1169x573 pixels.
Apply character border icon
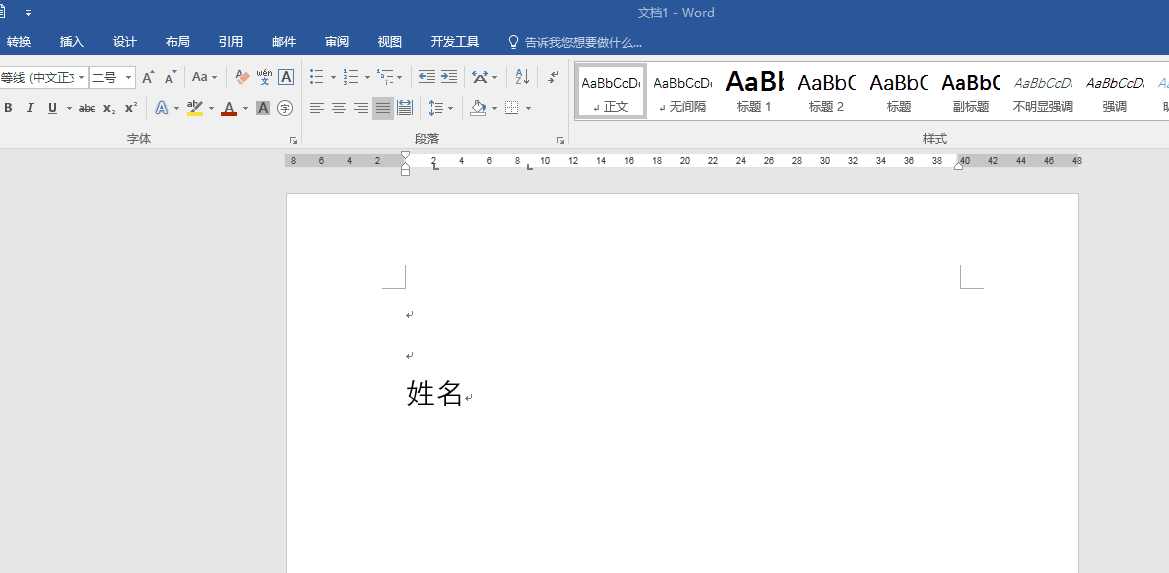click(286, 77)
